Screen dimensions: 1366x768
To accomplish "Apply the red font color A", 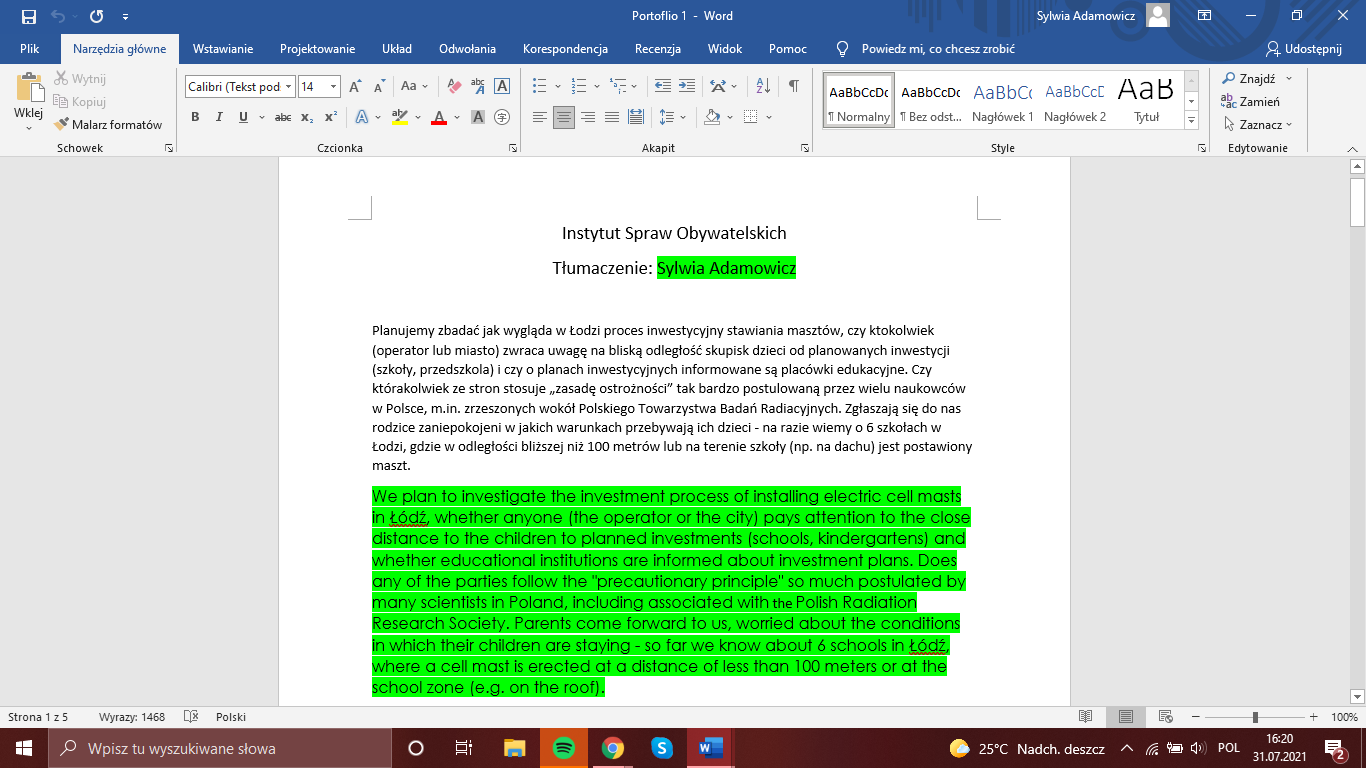I will [438, 117].
